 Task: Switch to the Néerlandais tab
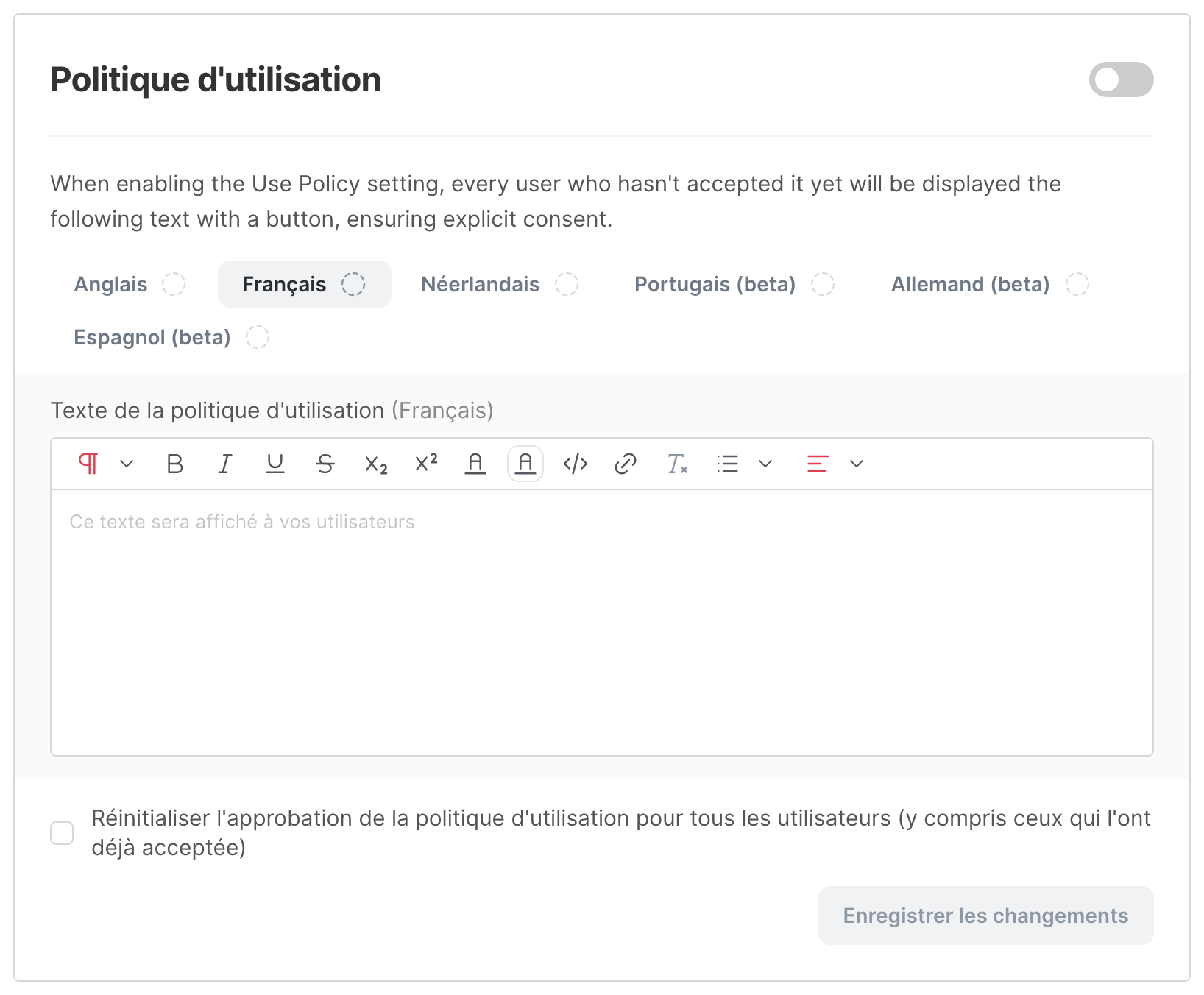tap(500, 284)
